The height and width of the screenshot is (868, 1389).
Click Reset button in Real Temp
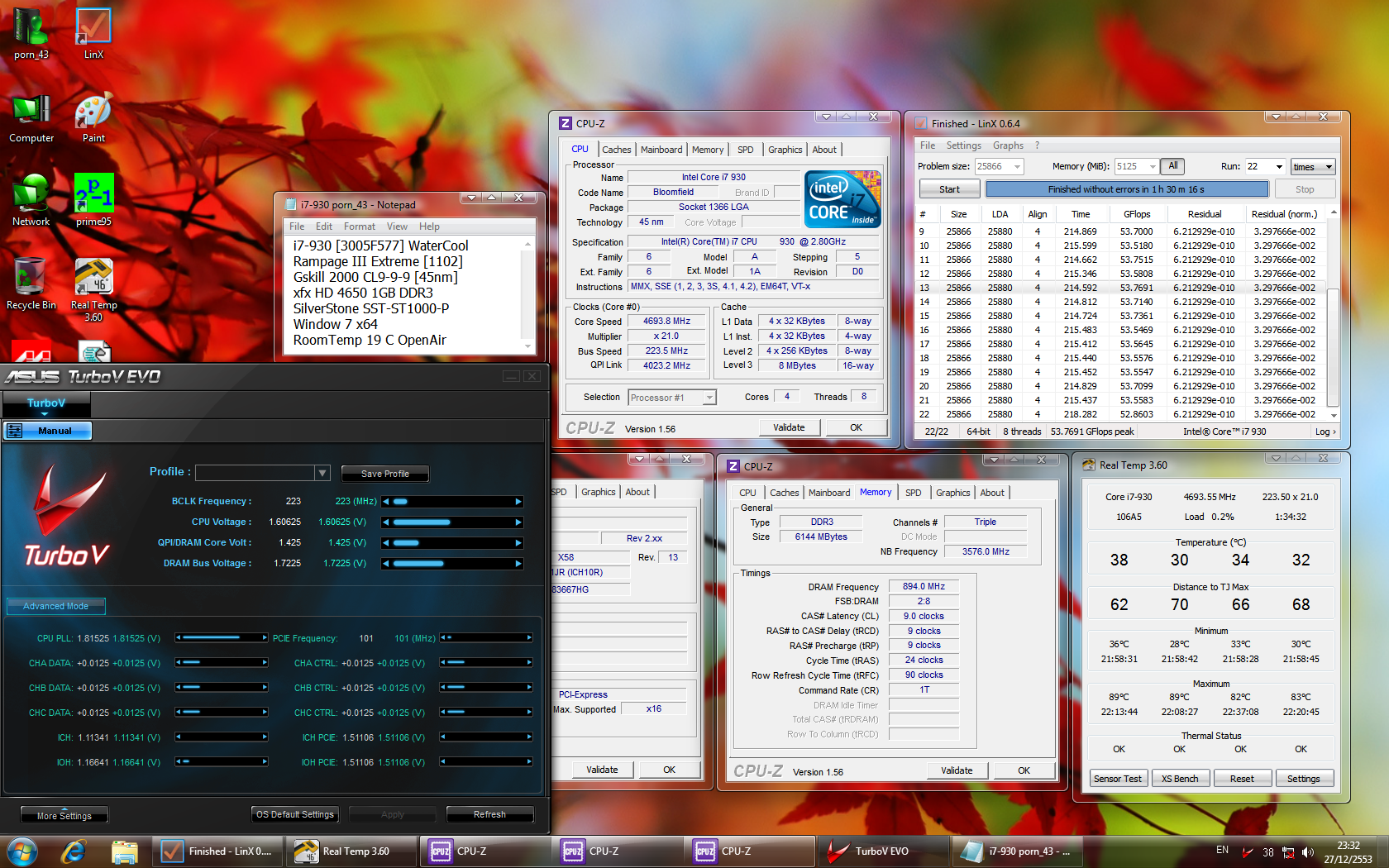(x=1241, y=779)
